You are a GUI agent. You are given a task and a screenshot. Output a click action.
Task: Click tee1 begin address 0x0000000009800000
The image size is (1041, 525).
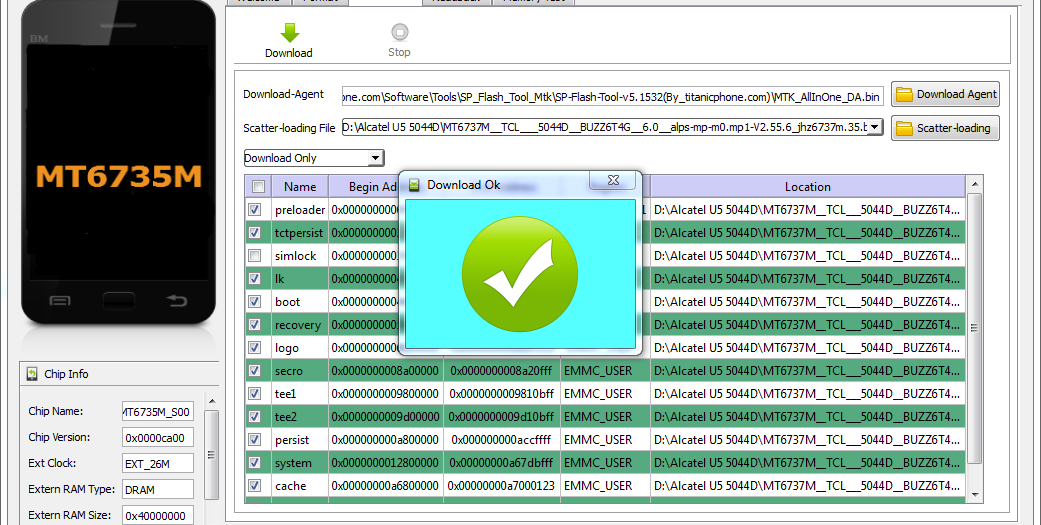click(385, 394)
